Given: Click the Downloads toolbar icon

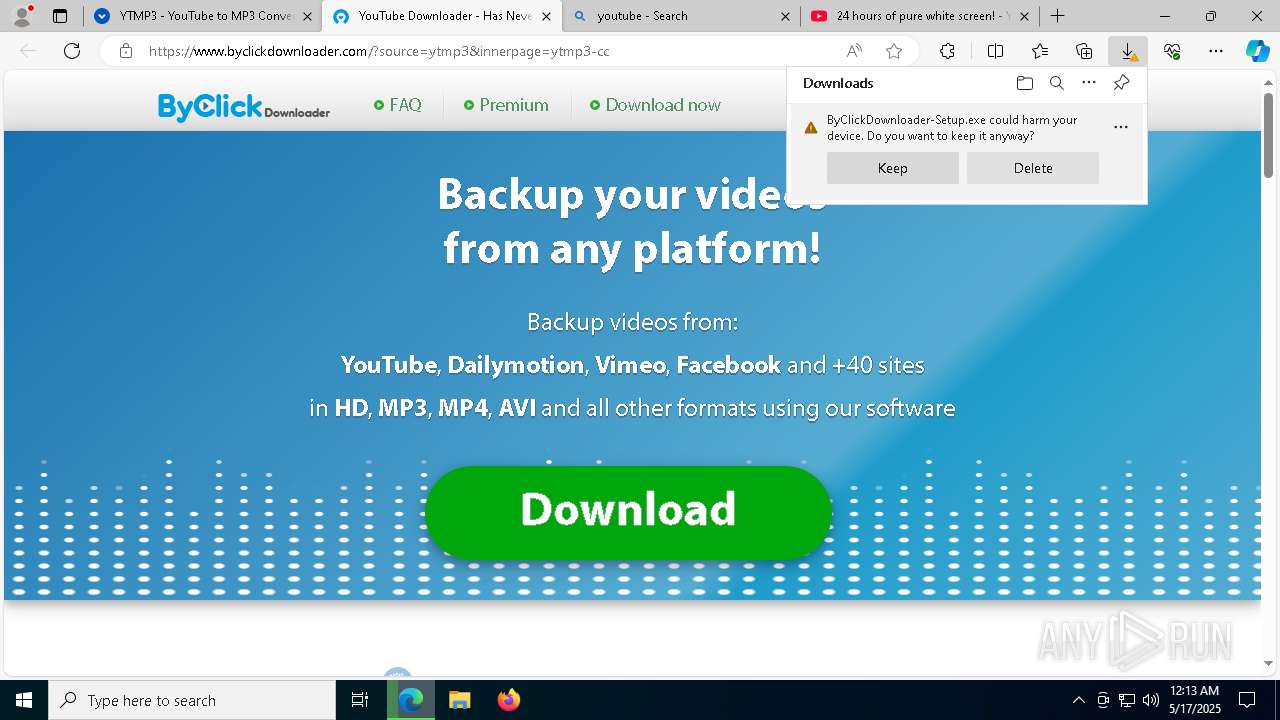Looking at the screenshot, I should [1128, 51].
